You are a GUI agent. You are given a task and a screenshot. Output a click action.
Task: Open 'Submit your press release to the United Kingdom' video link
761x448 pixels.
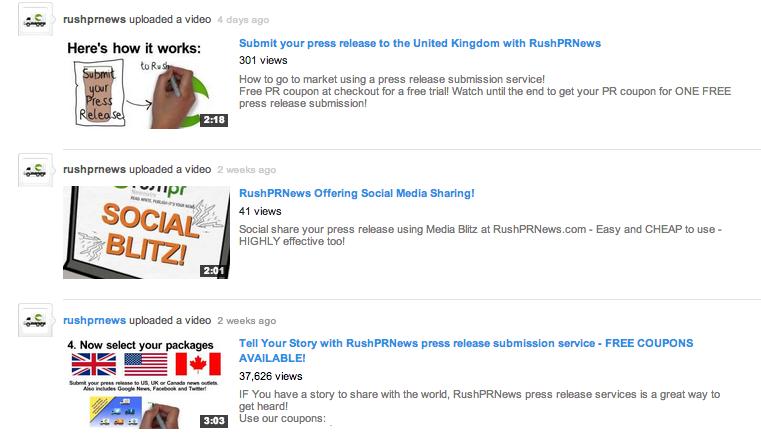[420, 43]
